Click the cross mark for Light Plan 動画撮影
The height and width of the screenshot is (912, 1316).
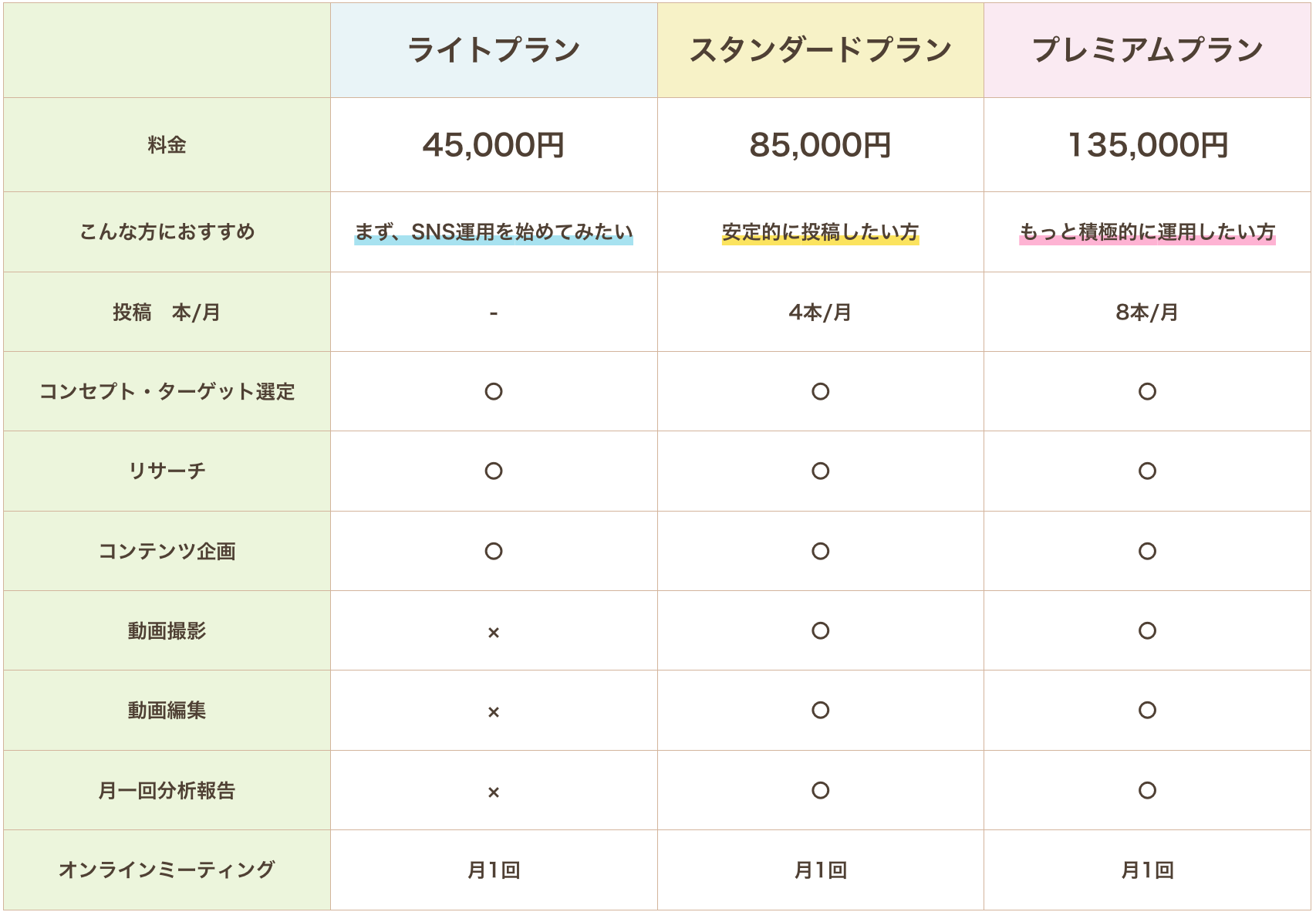[x=494, y=633]
